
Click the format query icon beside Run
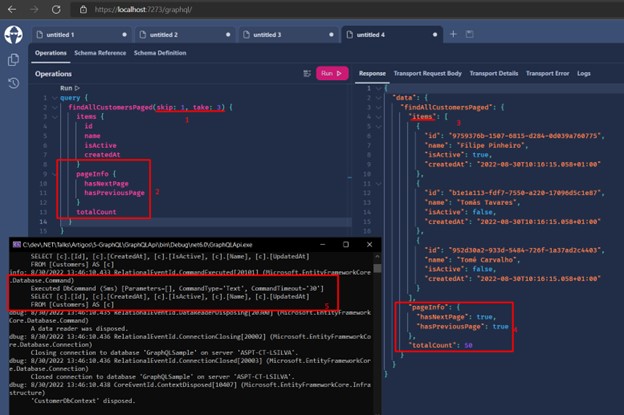(x=306, y=73)
